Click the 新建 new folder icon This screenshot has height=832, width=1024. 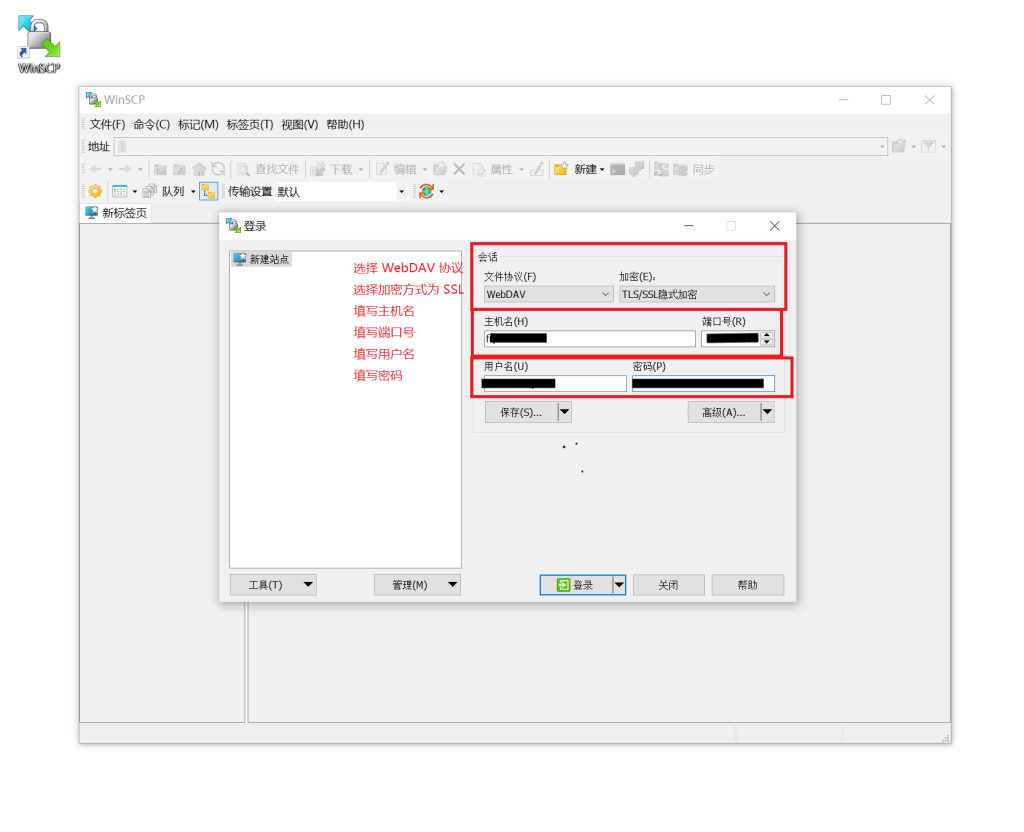pos(562,169)
